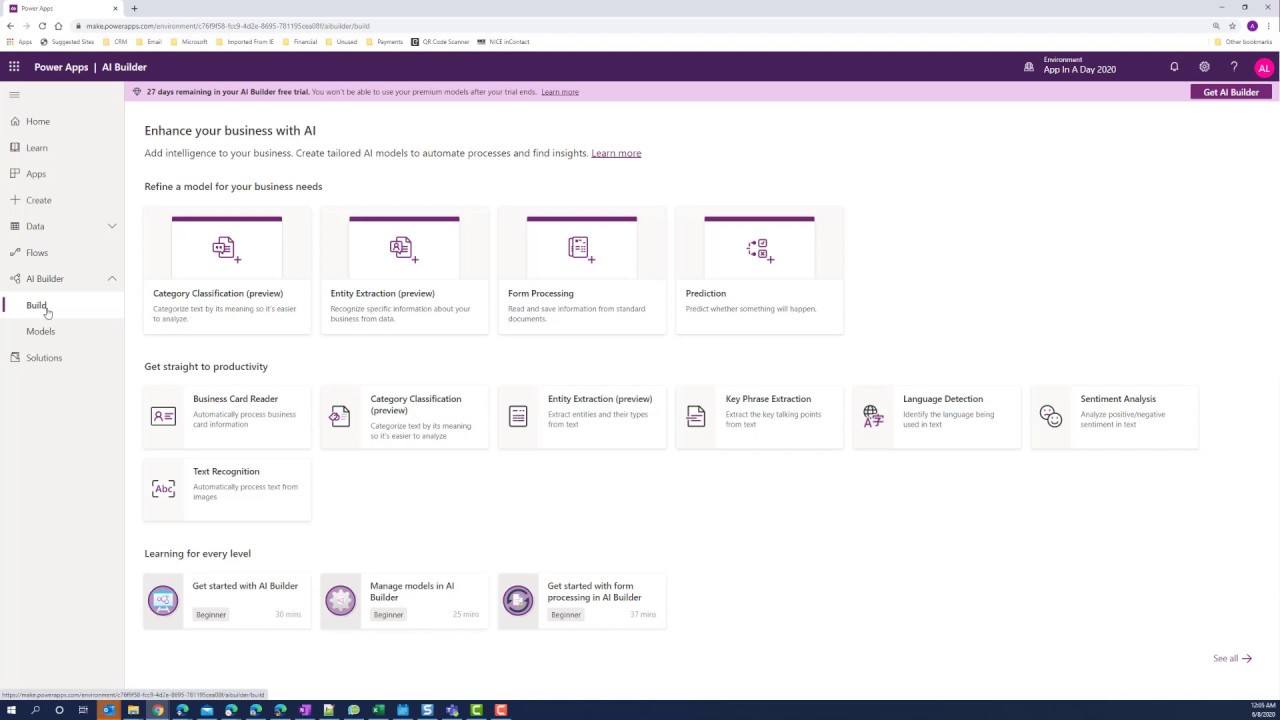Open Other bookmarks folder

tap(1241, 42)
